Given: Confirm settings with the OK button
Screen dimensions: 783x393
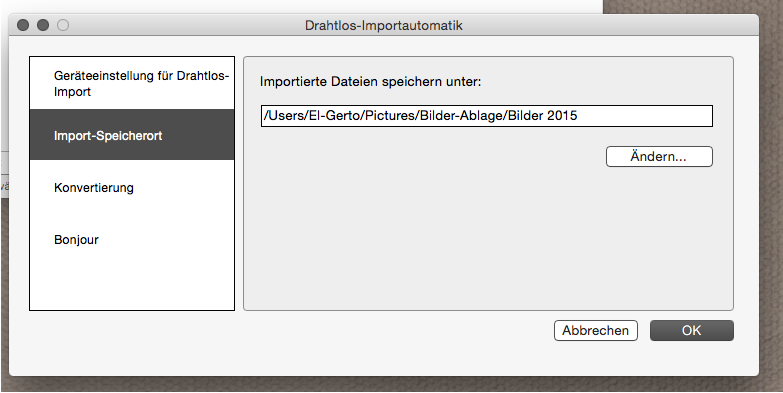Looking at the screenshot, I should [x=692, y=330].
